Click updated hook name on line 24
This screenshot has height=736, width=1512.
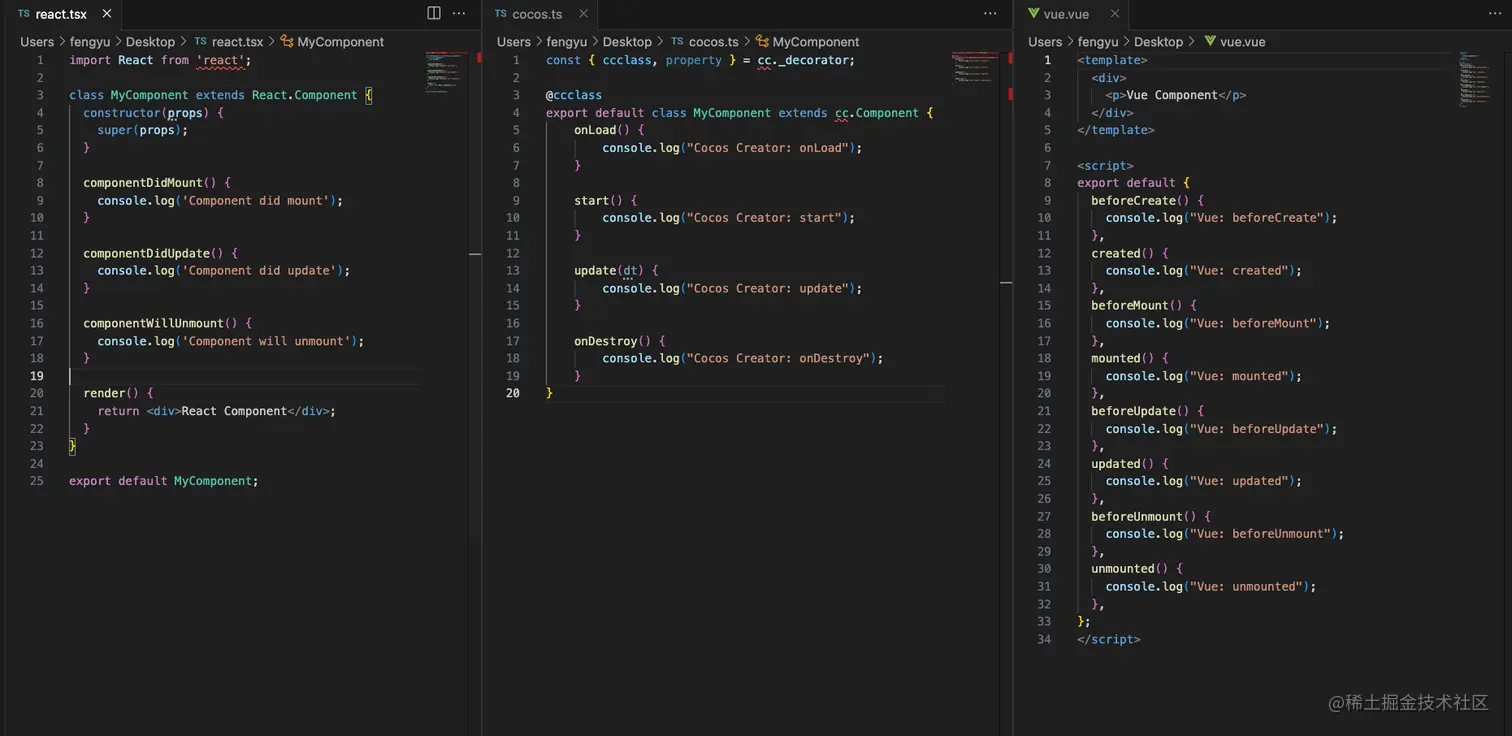pyautogui.click(x=1116, y=464)
